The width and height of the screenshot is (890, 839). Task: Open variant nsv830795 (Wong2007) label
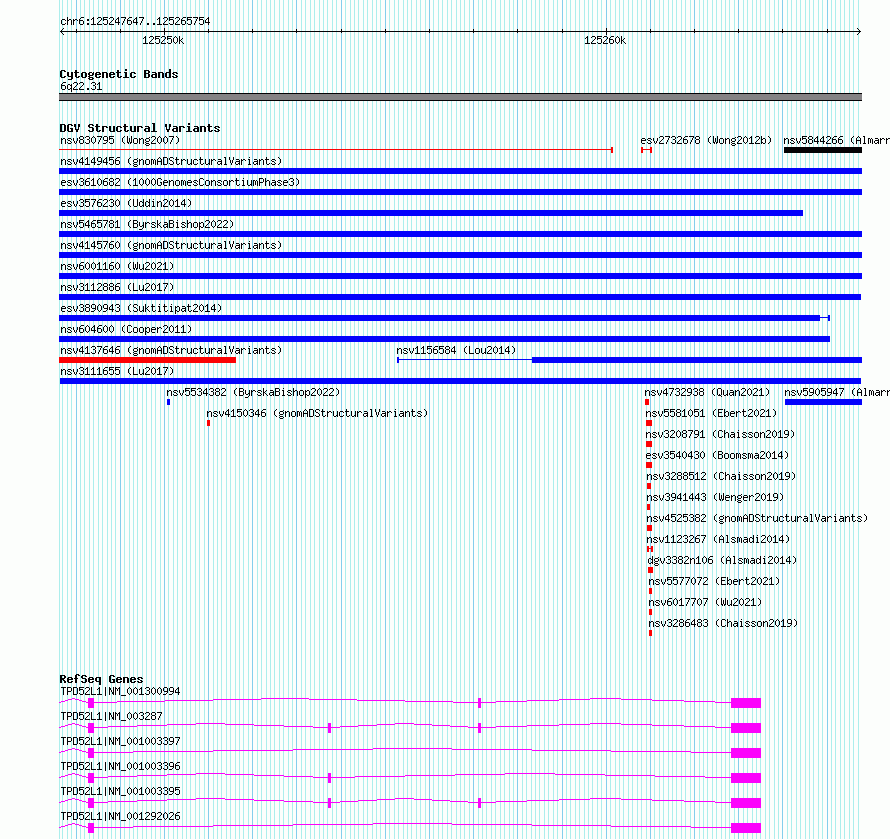click(x=120, y=140)
